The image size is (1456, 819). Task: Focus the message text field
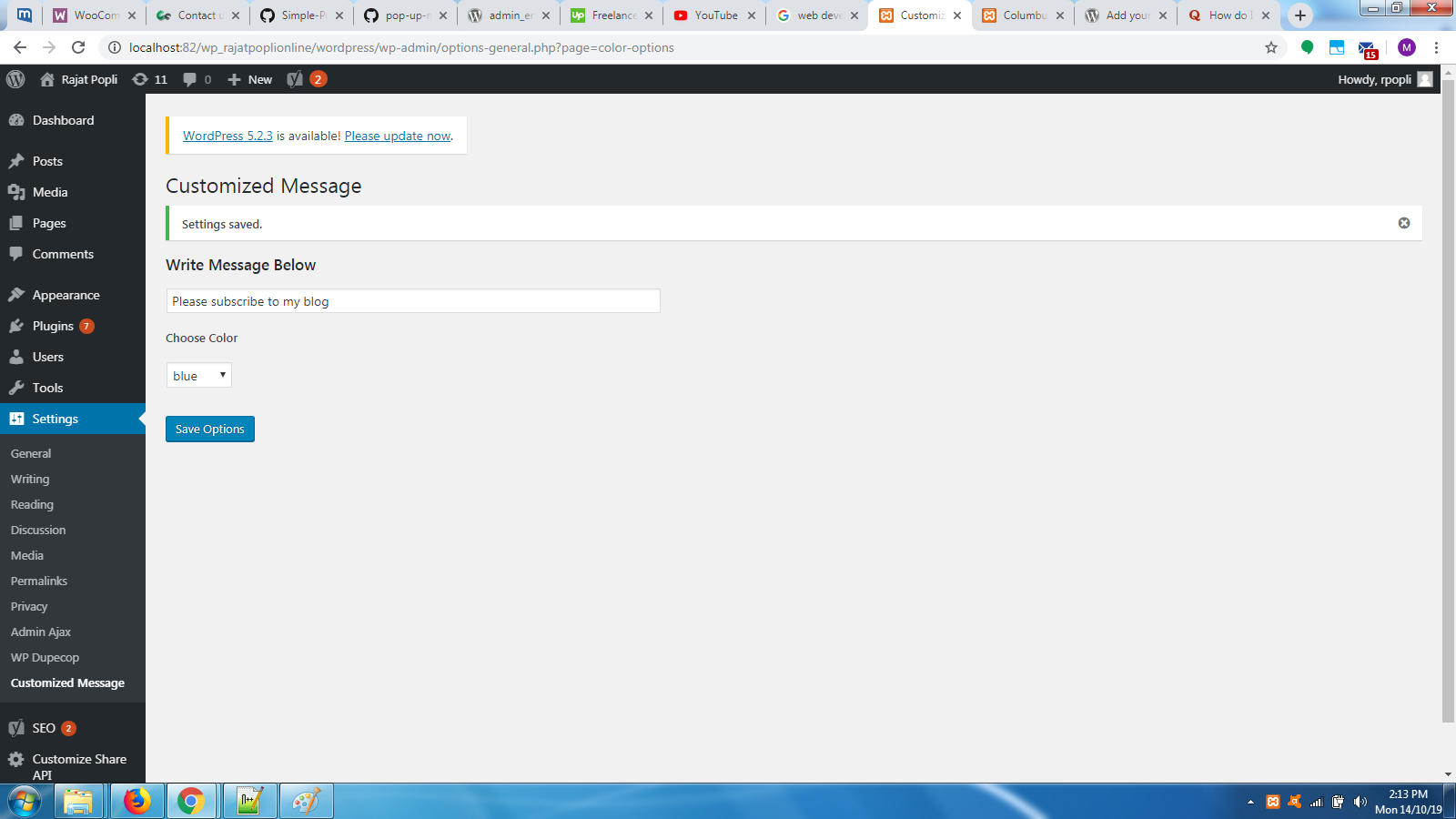click(x=413, y=301)
